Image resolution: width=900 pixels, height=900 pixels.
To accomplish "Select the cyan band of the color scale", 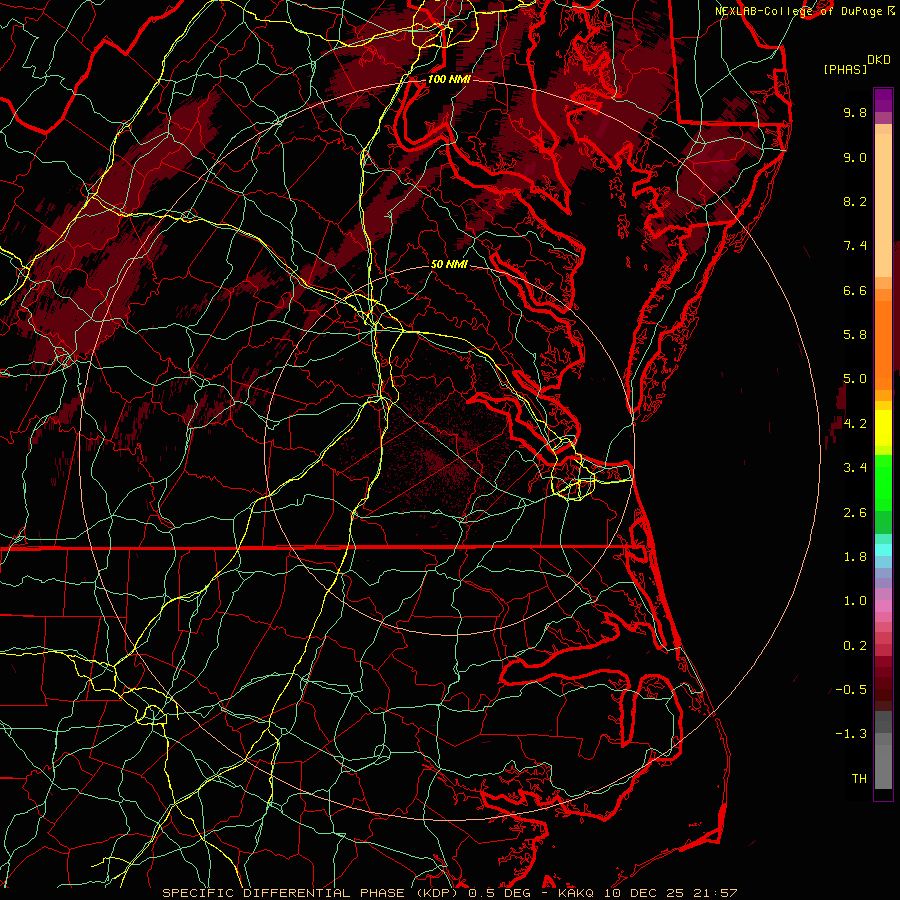I will click(883, 550).
